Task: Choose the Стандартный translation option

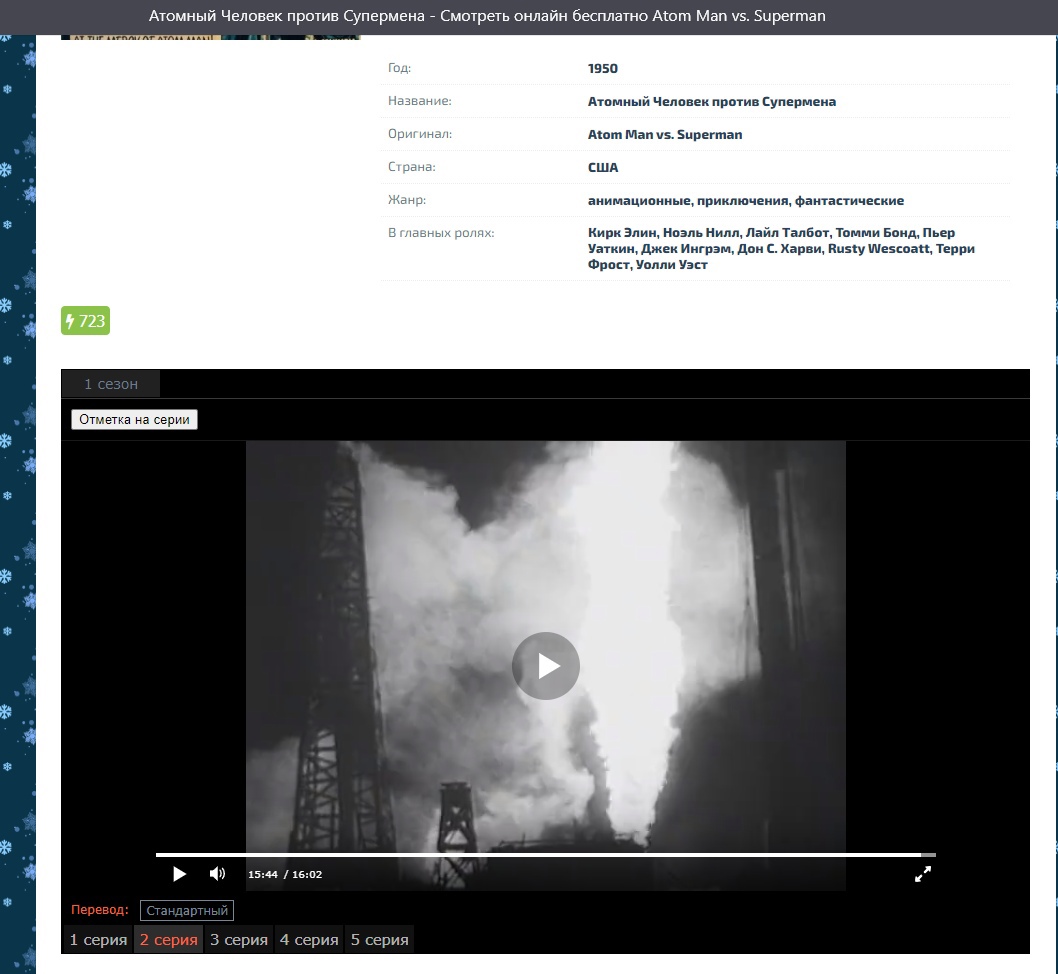Action: (187, 911)
